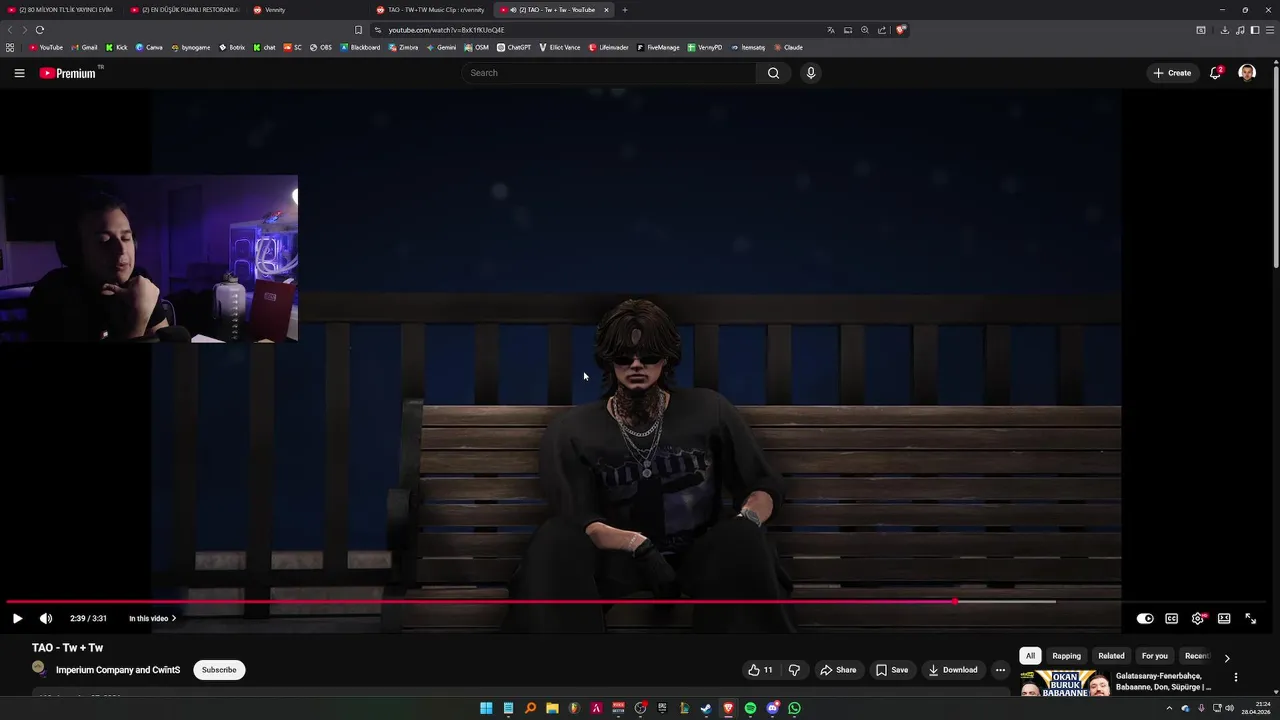Open Okan Buruk Babaanne video thumbnail

pyautogui.click(x=1065, y=683)
